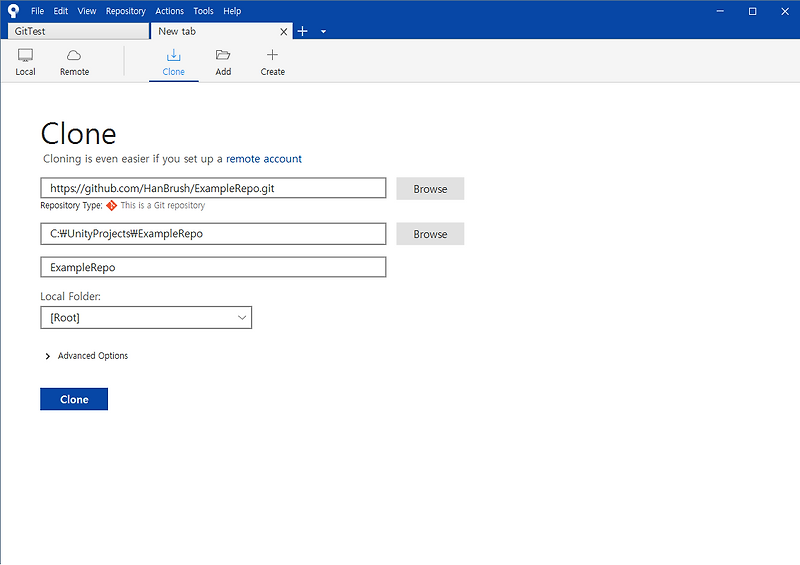Click the ExampleRepo name field
Image resolution: width=800 pixels, height=565 pixels.
pyautogui.click(x=213, y=267)
